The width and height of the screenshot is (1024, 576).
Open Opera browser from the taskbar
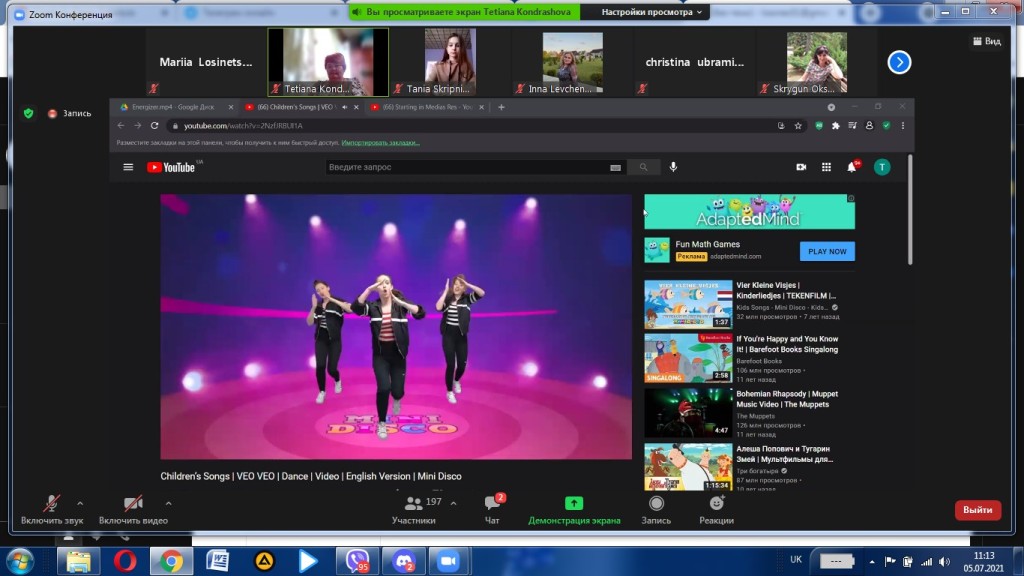pyautogui.click(x=125, y=561)
